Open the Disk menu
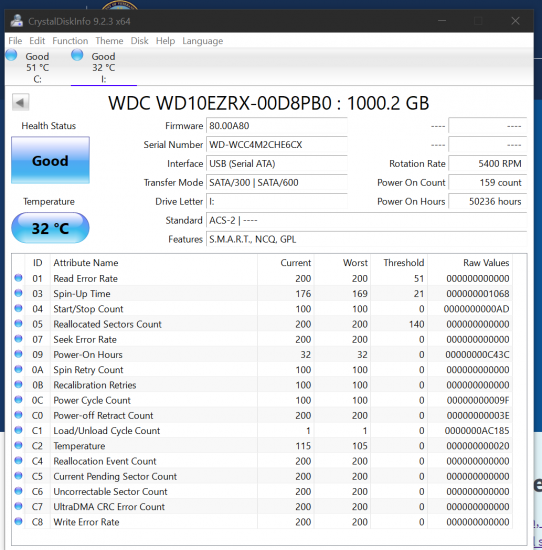This screenshot has height=550, width=542. tap(139, 41)
